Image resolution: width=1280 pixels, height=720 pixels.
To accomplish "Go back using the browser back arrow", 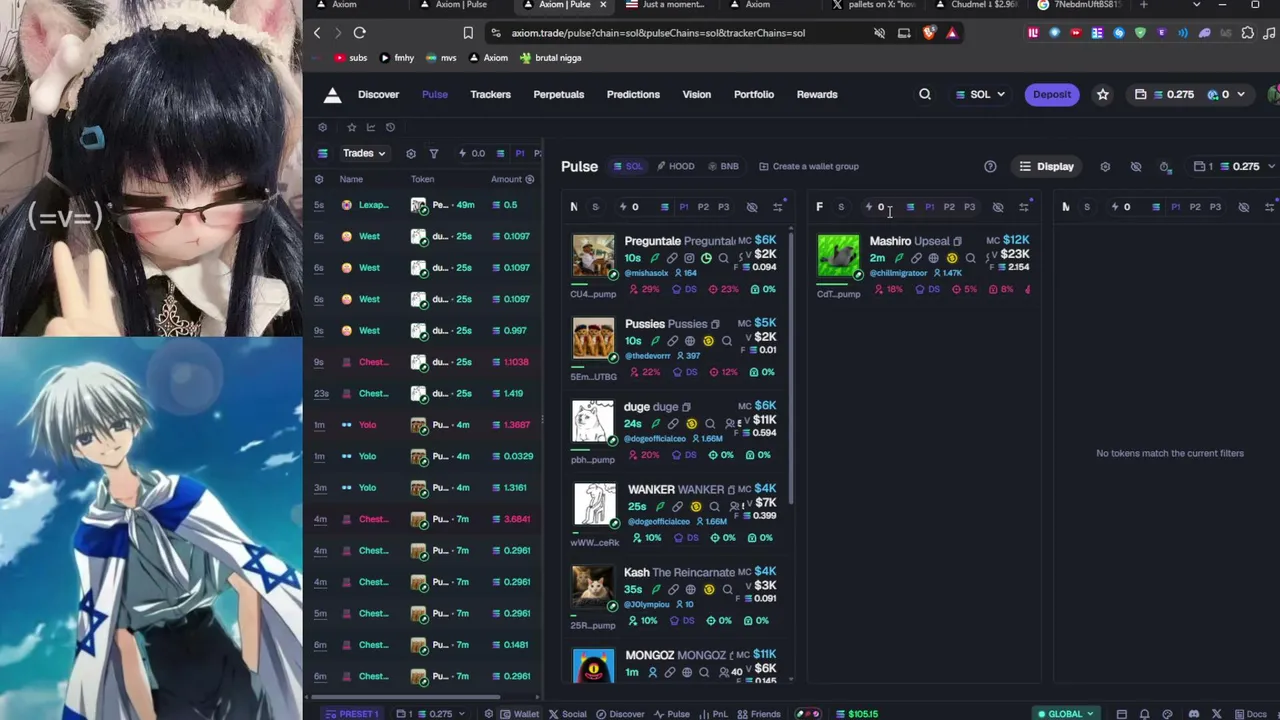I will click(317, 33).
